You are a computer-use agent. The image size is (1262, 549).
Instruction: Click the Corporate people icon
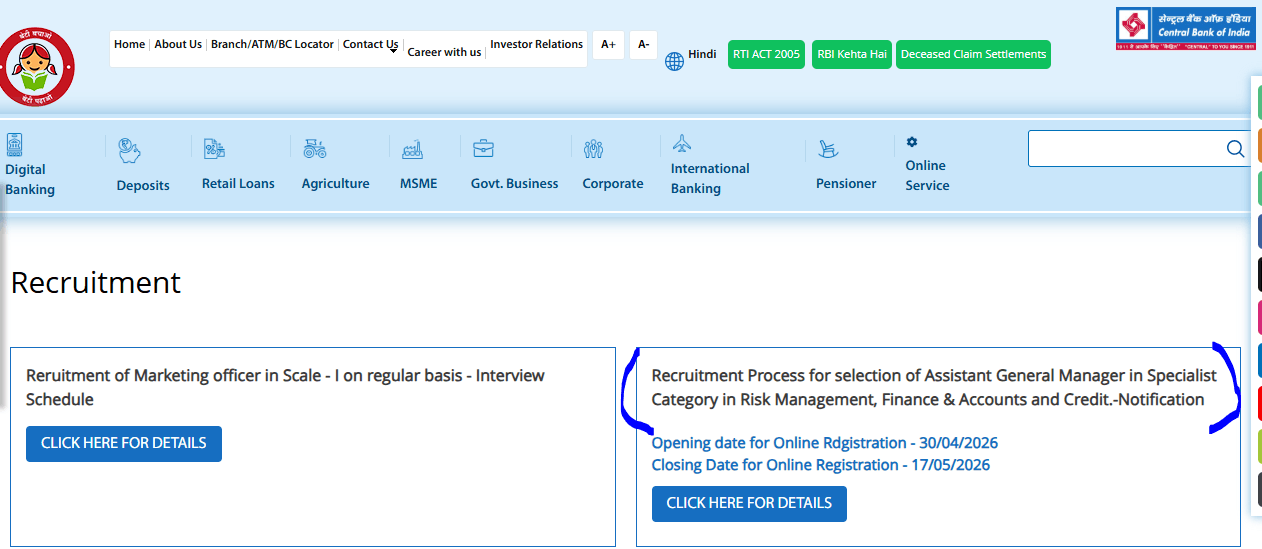(x=594, y=149)
